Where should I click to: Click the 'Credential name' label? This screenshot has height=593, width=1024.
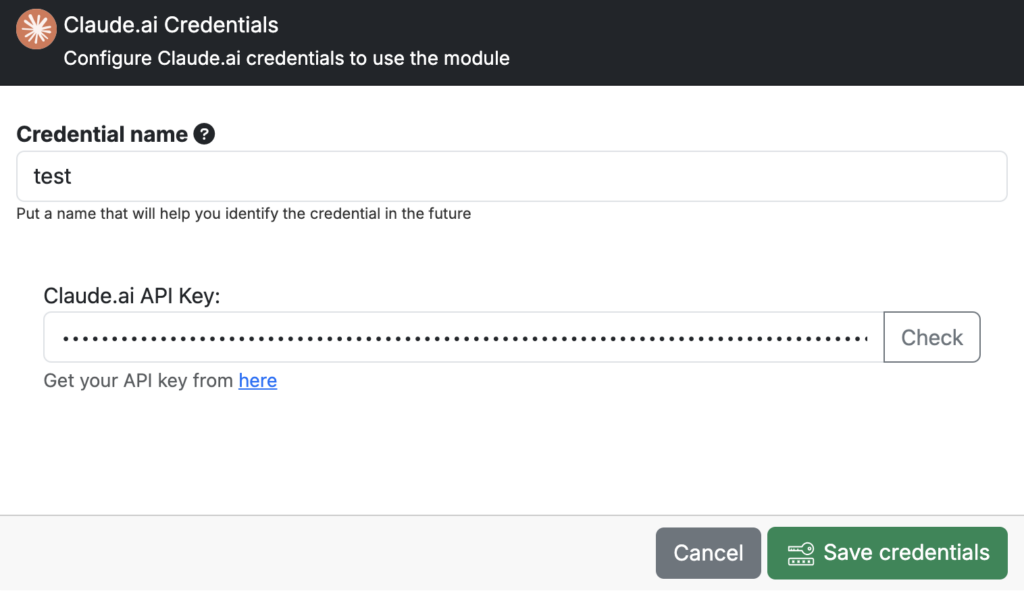coord(102,134)
